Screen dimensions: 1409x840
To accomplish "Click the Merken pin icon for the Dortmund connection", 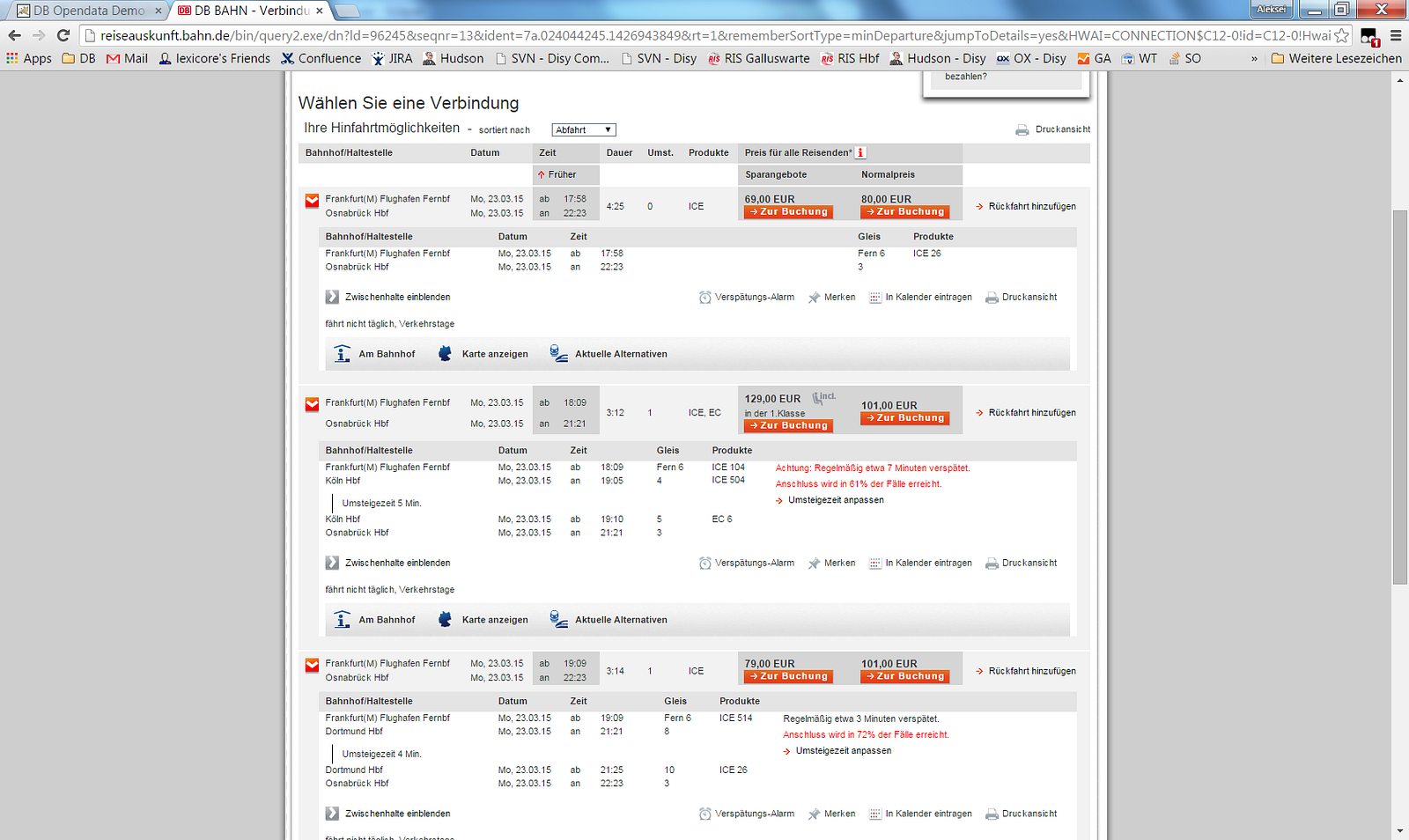I will 814,814.
